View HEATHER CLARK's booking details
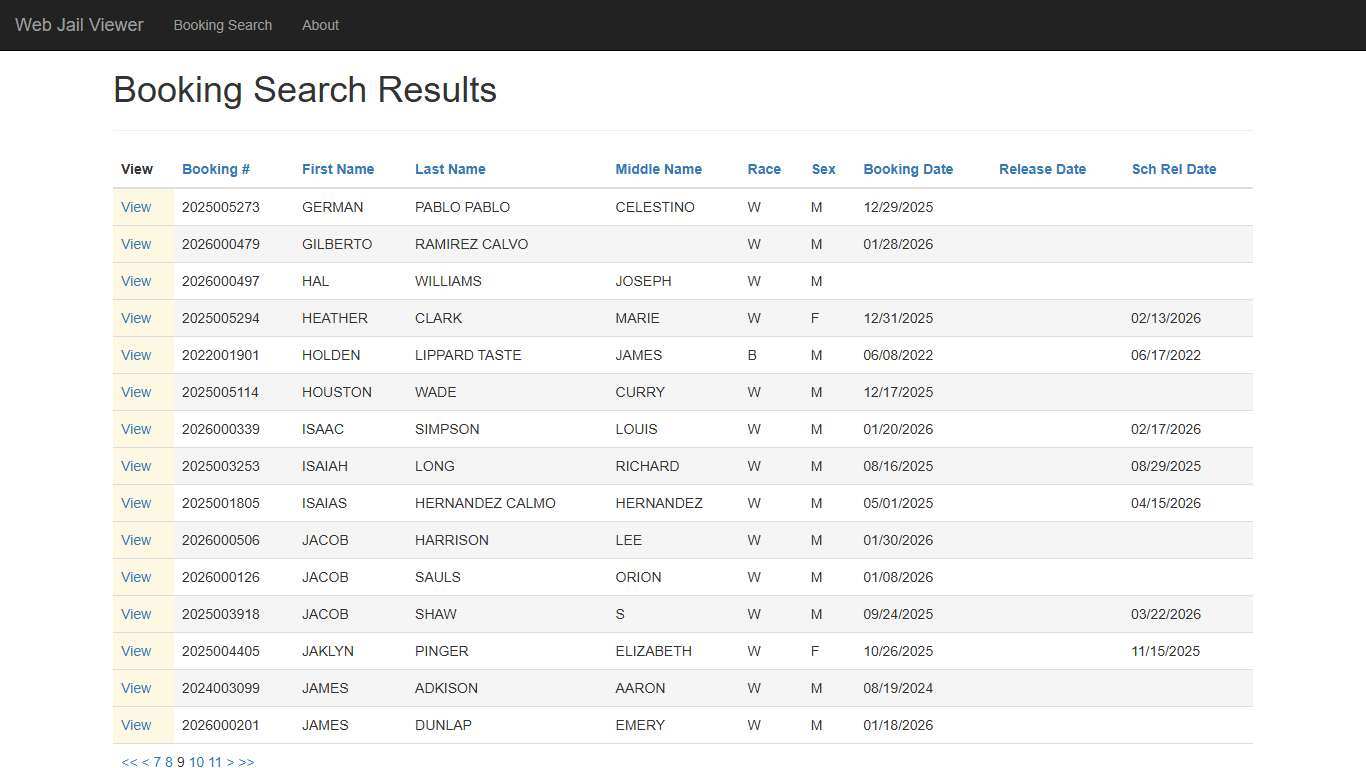Viewport: 1366px width, 768px height. [136, 318]
